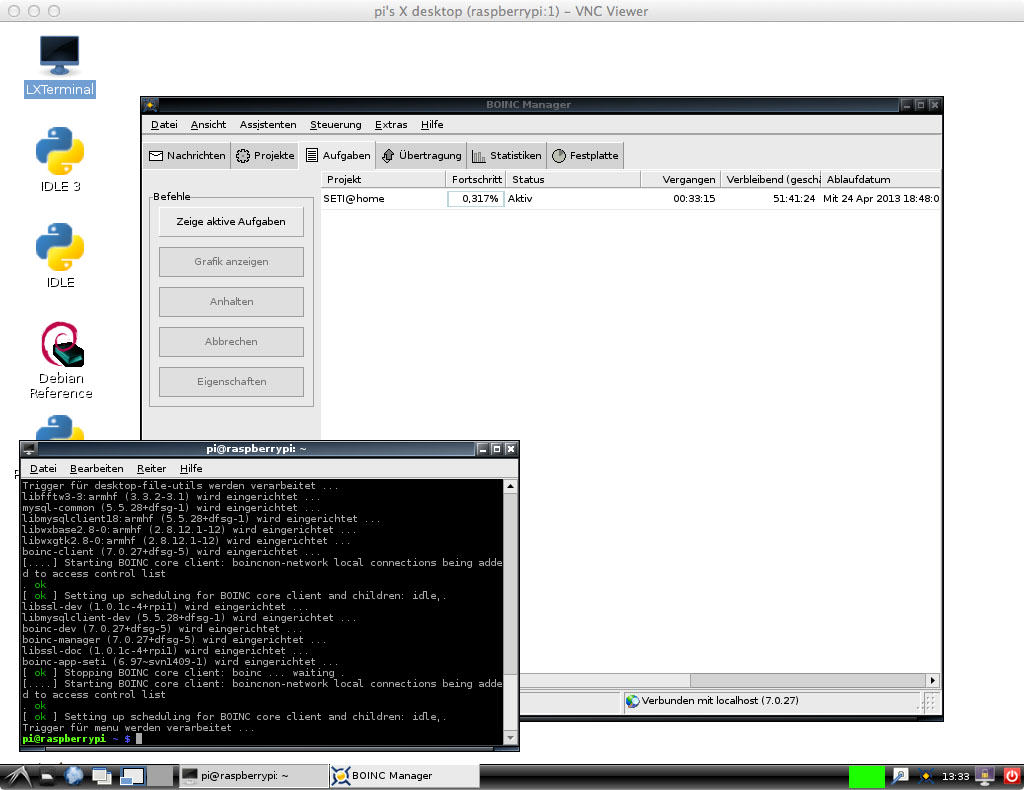Click the Verbunden mit localhost status text
Screen dimensions: 1024x790
click(x=720, y=701)
